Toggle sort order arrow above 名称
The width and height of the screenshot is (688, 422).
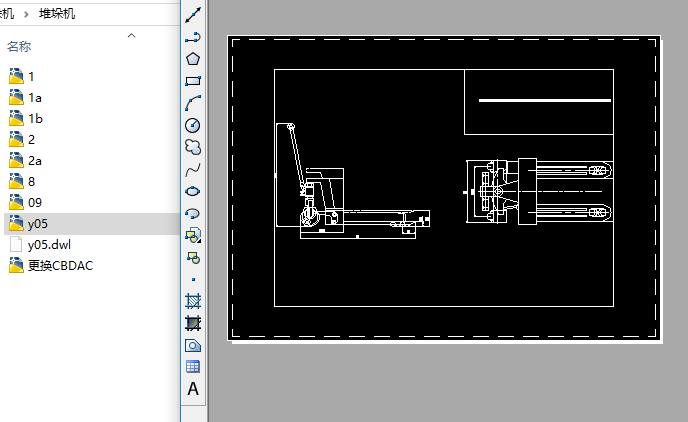click(x=131, y=36)
